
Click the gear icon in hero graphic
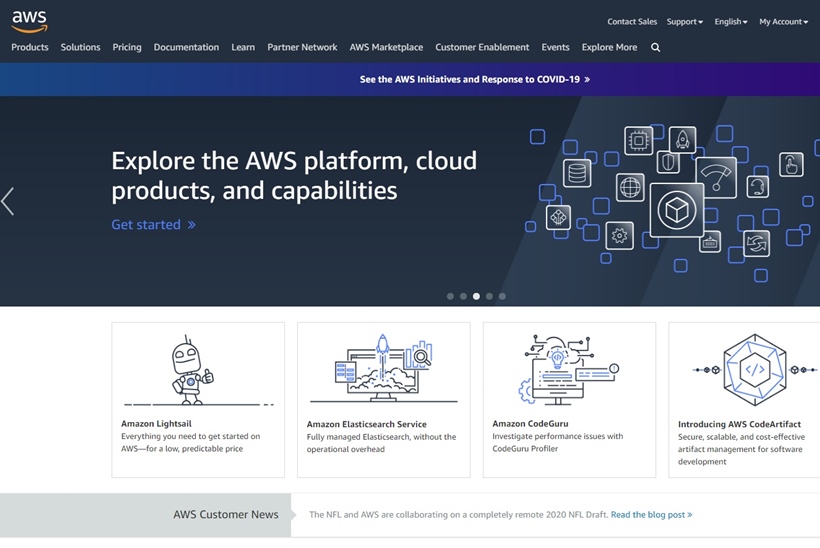click(619, 236)
